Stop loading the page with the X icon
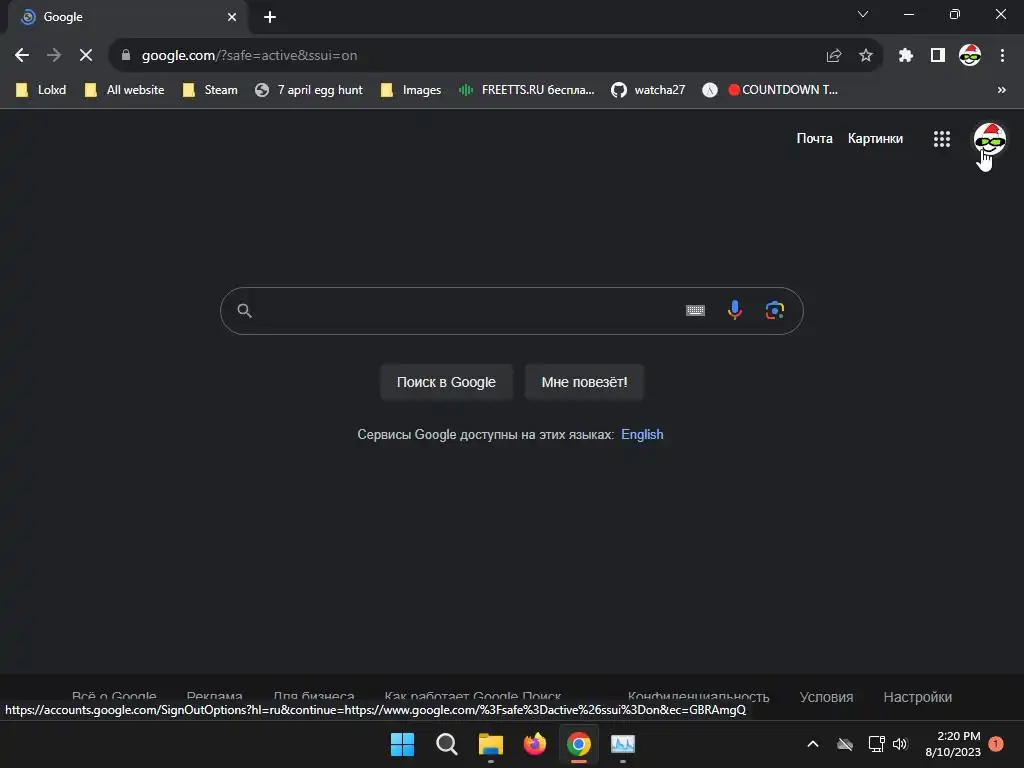The image size is (1024, 768). (x=86, y=56)
